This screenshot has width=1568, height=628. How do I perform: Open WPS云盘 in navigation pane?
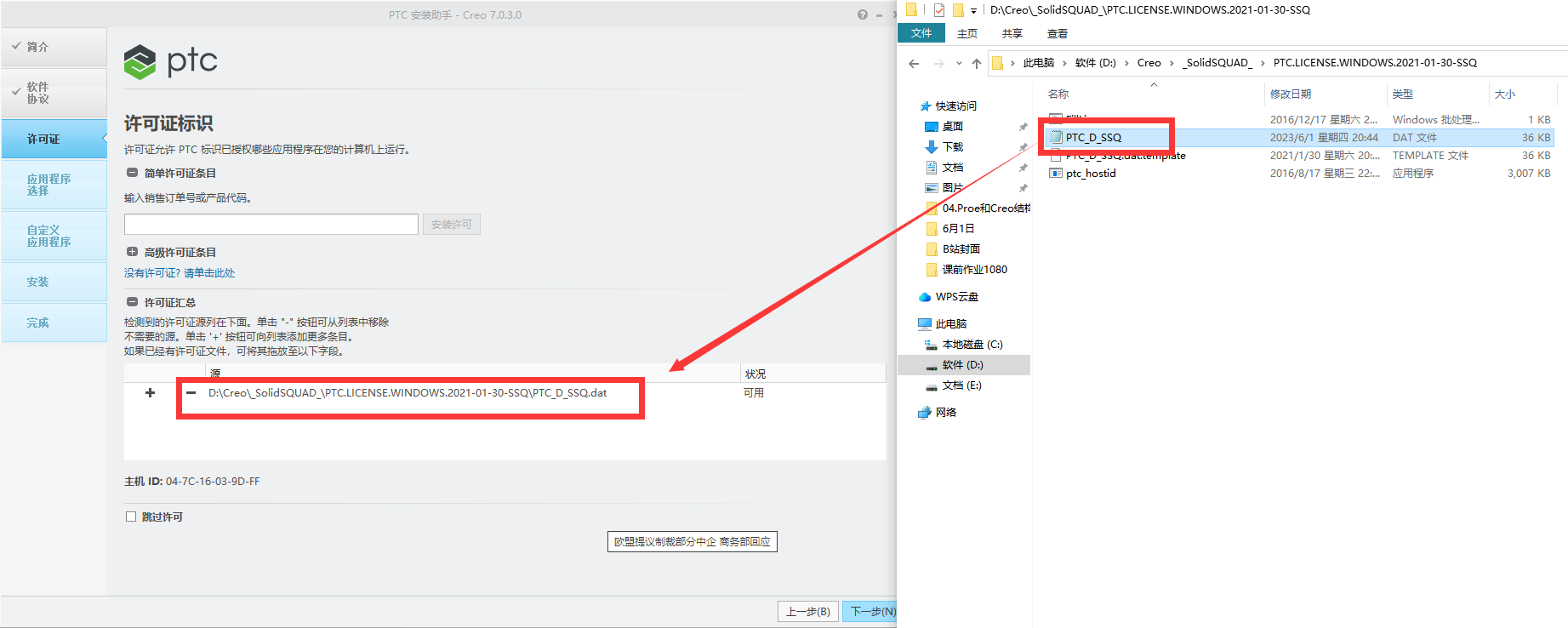click(x=956, y=297)
